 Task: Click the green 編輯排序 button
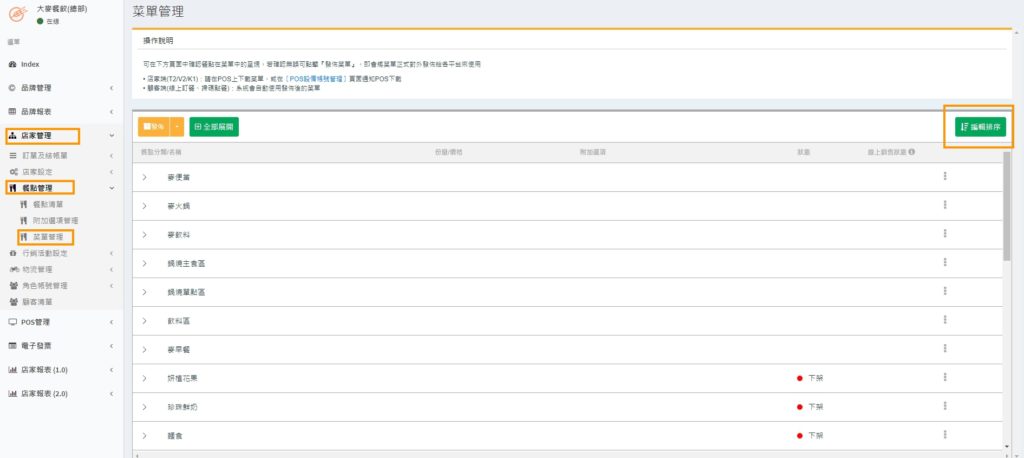980,127
